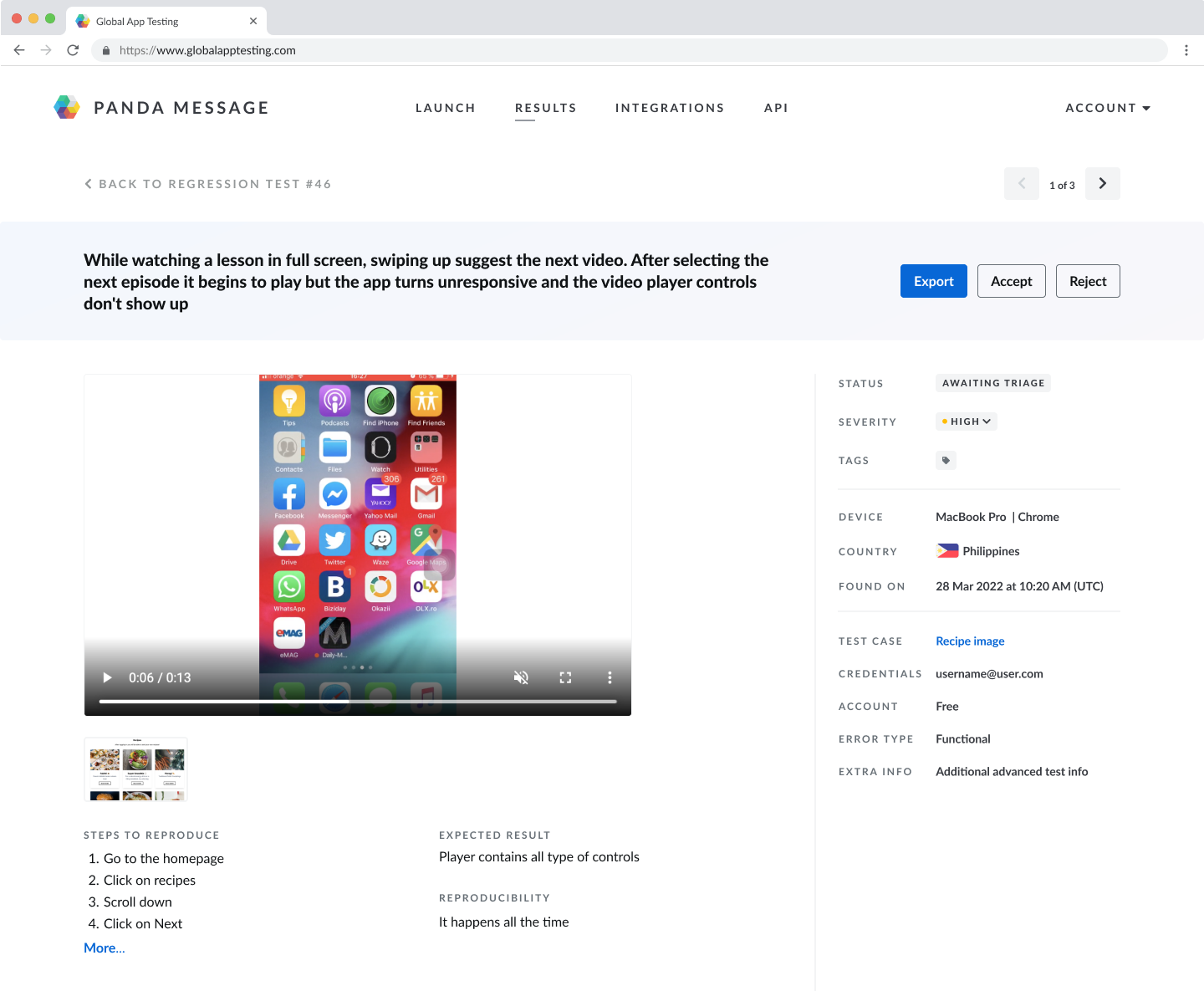Click the previous result left arrow

(1021, 184)
